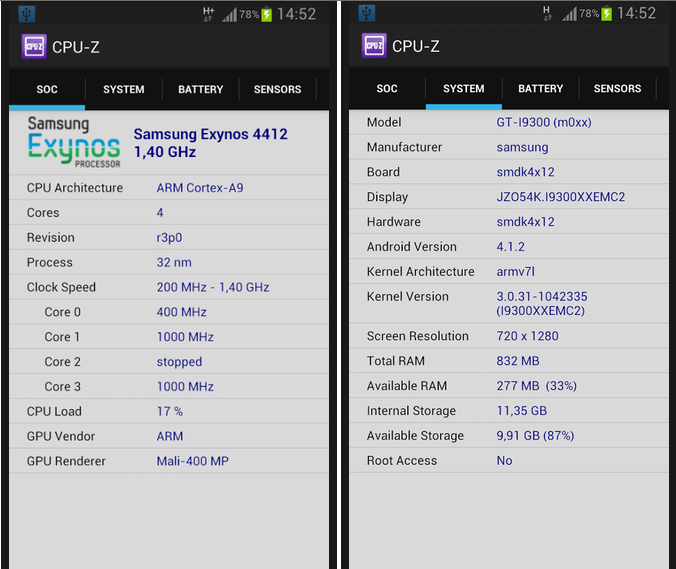Image resolution: width=676 pixels, height=569 pixels.
Task: Select the Root Access value 'No'
Action: coord(504,461)
